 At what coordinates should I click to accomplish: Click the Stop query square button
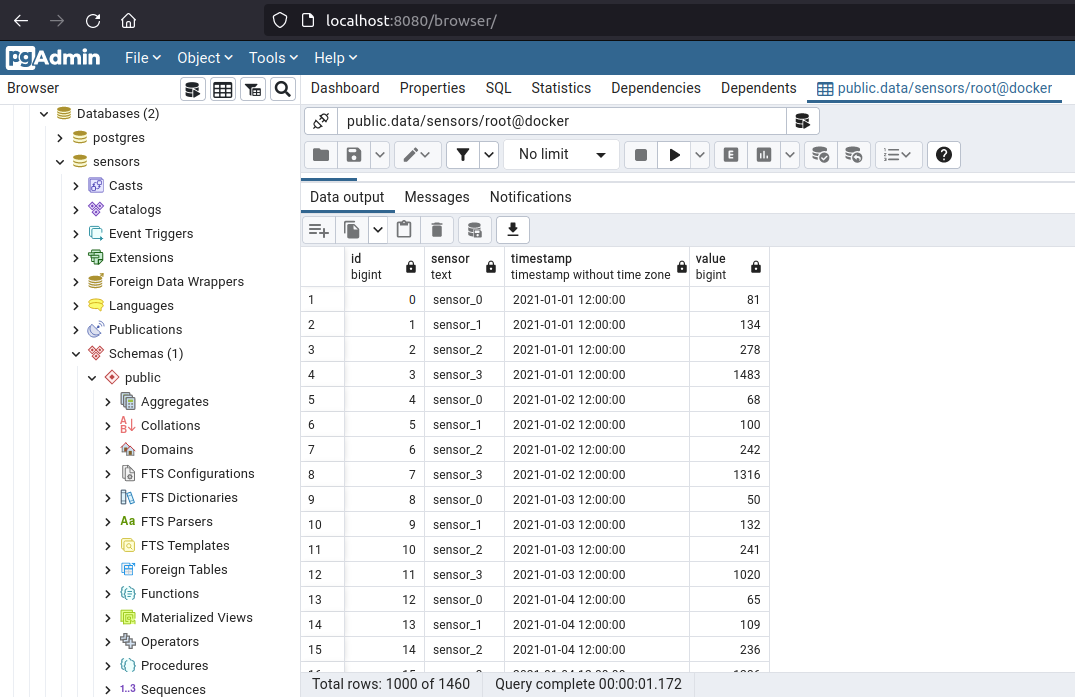pos(641,155)
